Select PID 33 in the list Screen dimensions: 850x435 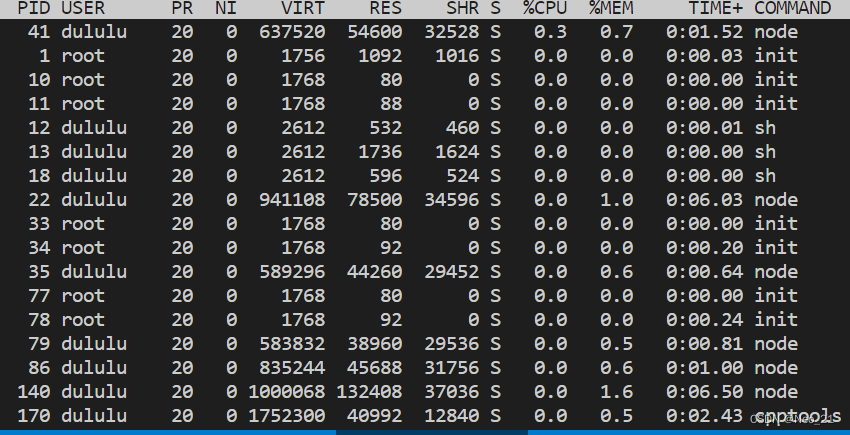pos(39,223)
